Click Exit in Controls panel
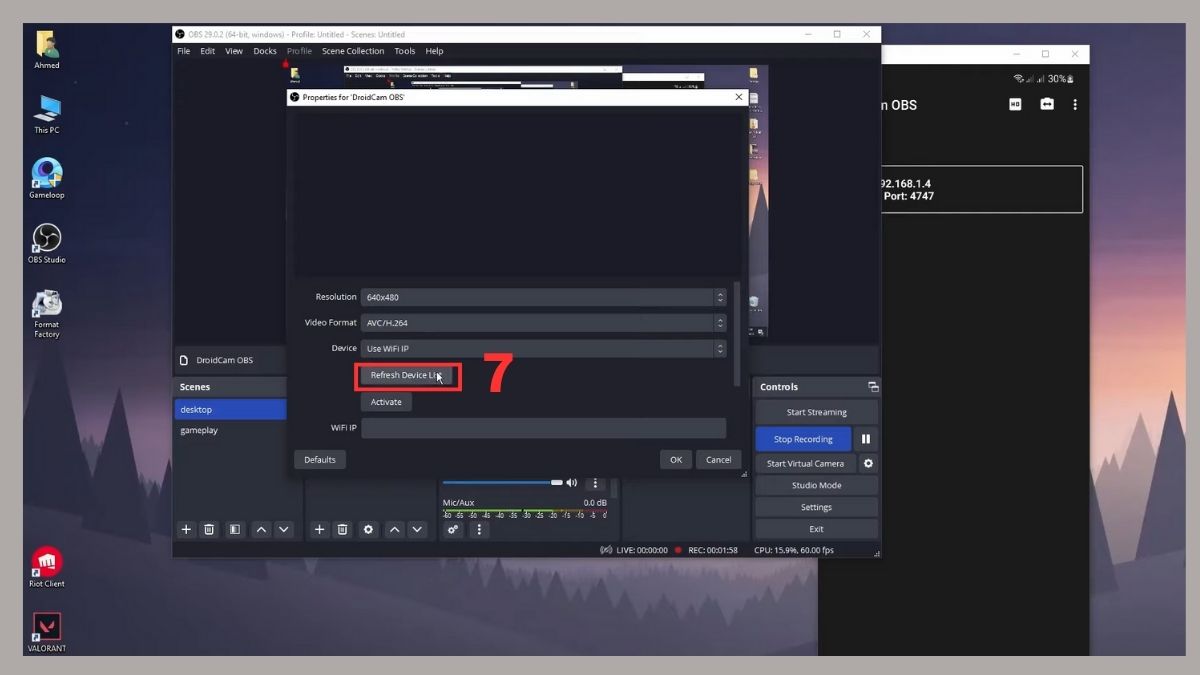This screenshot has width=1200, height=675. click(x=816, y=529)
